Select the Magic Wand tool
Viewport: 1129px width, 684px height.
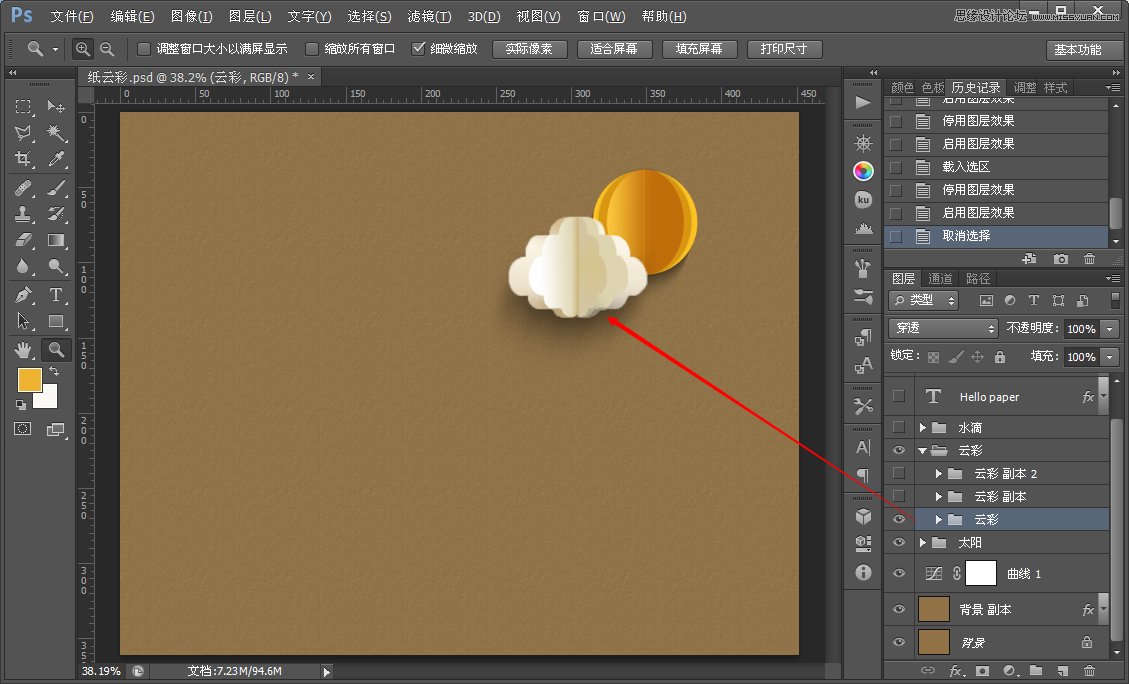click(56, 132)
